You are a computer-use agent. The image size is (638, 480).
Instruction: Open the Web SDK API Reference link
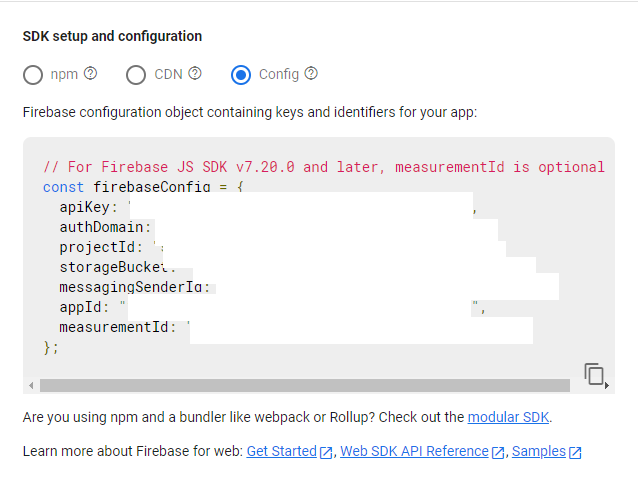point(414,451)
